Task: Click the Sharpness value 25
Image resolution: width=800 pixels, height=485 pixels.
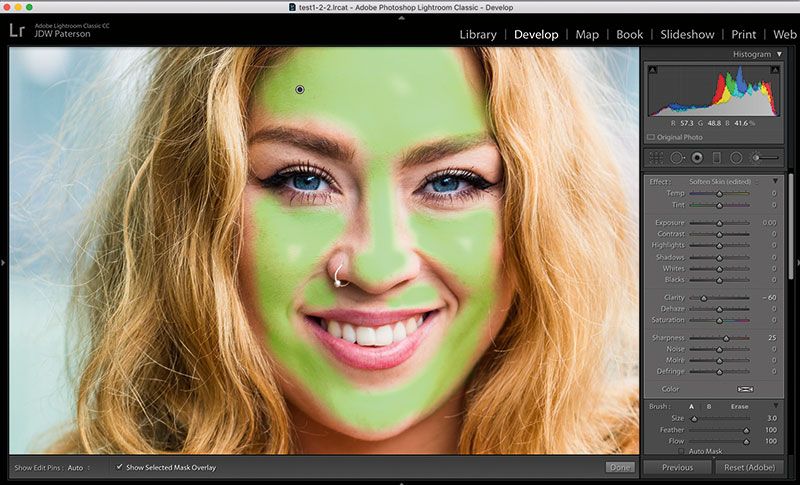Action: coord(772,338)
